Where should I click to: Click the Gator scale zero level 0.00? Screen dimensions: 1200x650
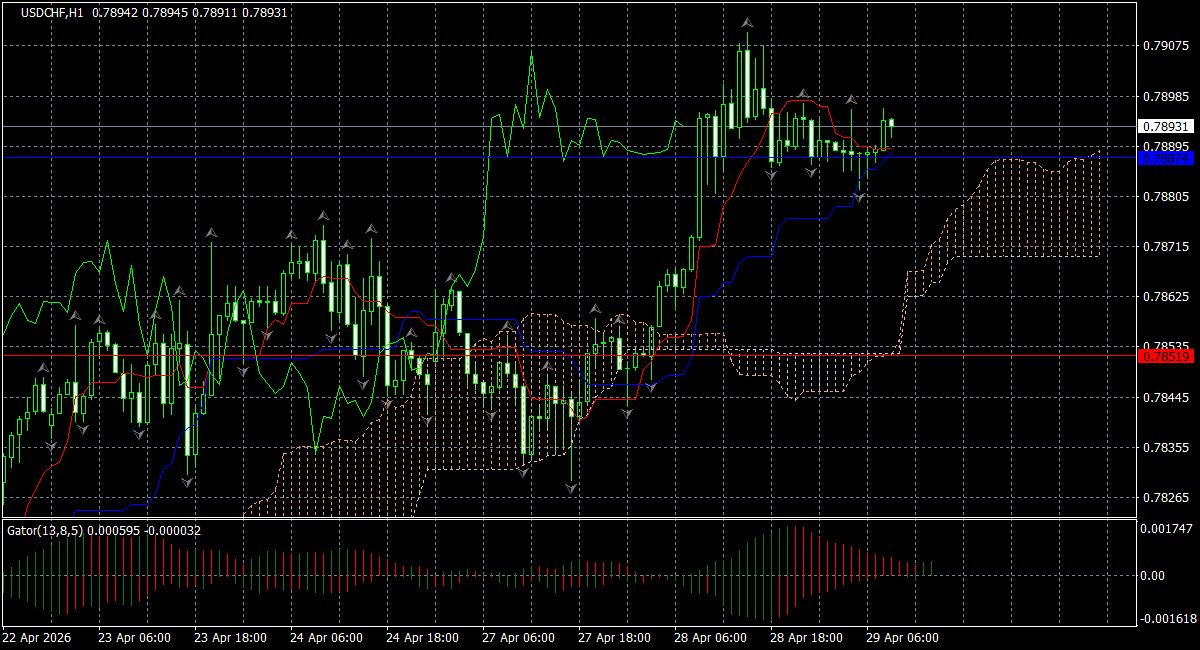[1154, 576]
